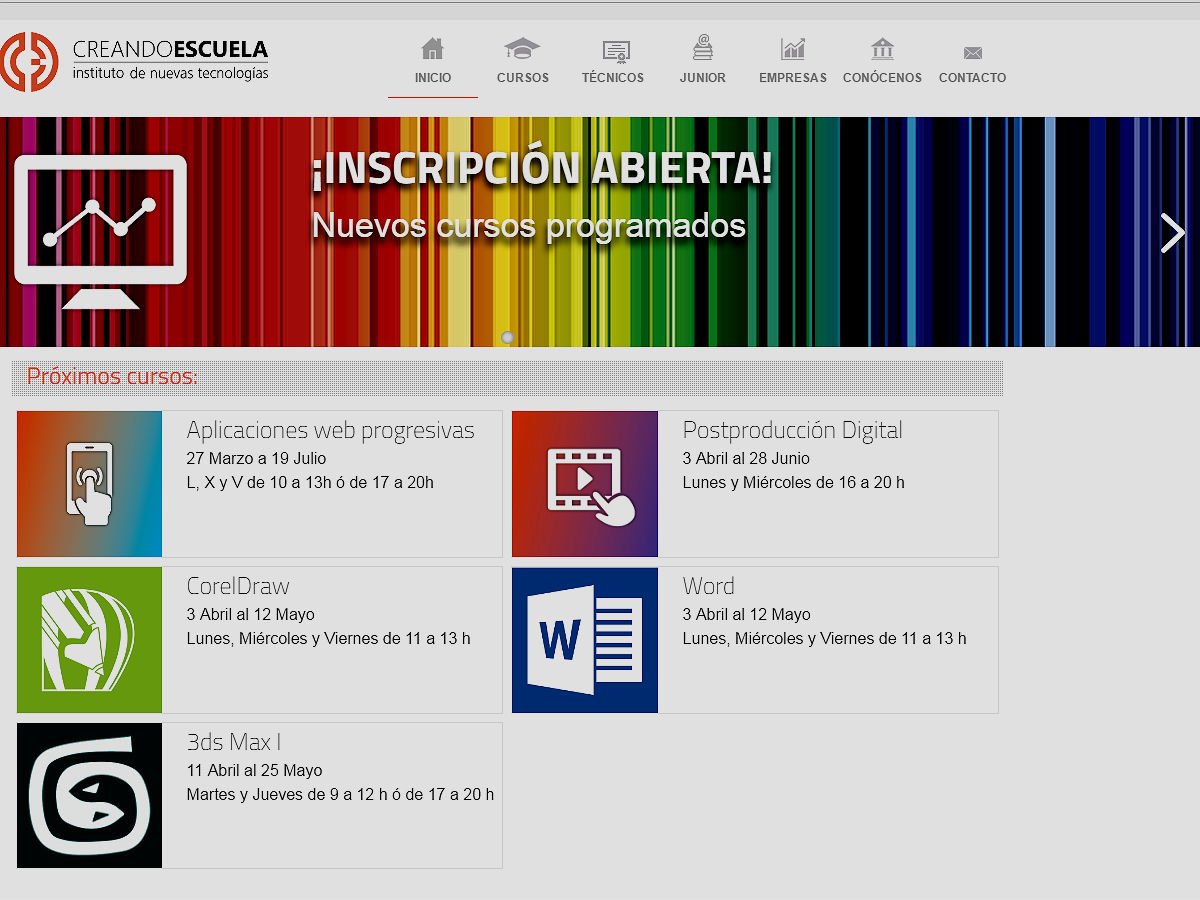The width and height of the screenshot is (1200, 900).
Task: Open the CorelDraw balloon thumbnail
Action: 89,640
